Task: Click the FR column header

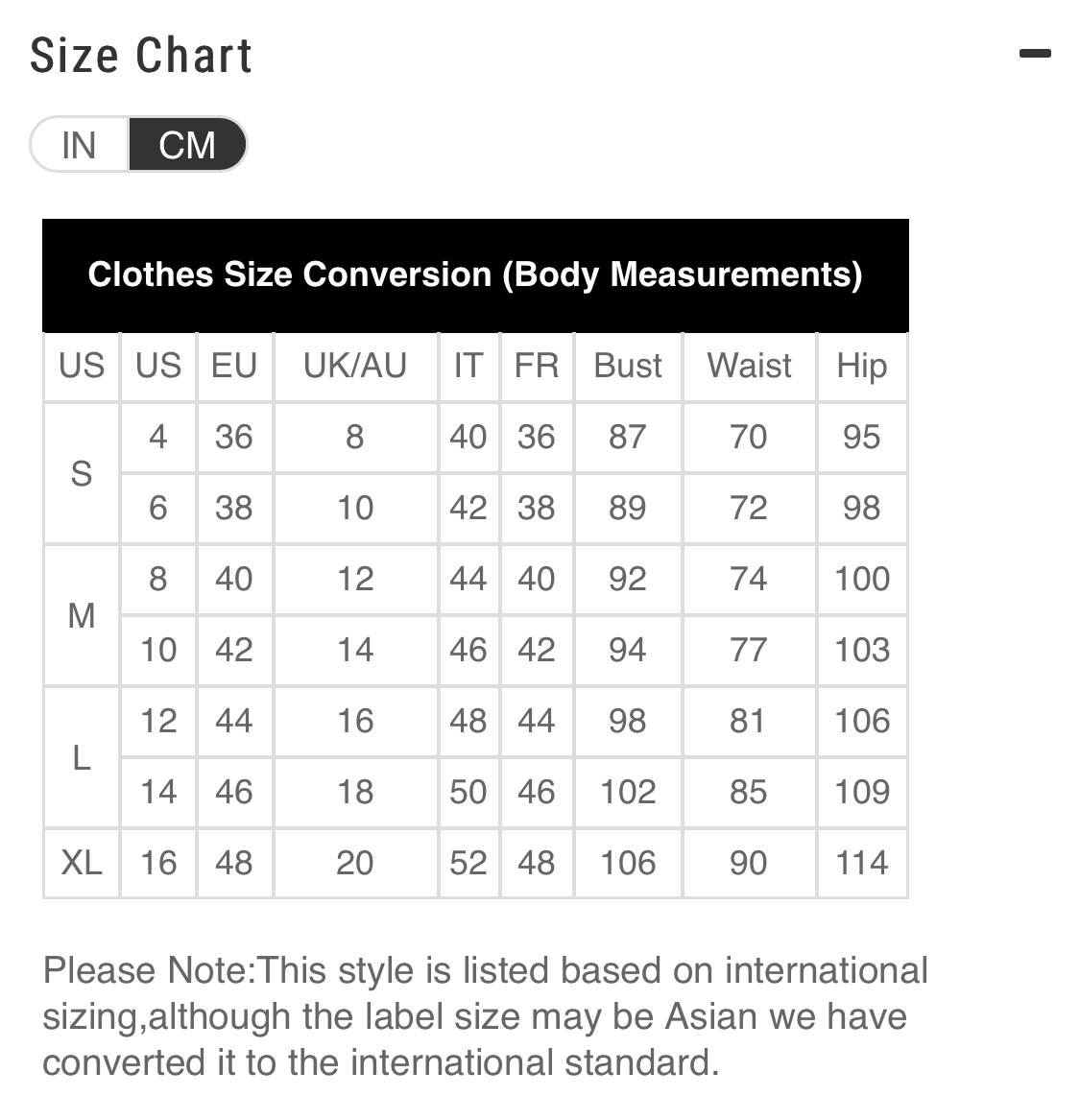Action: point(537,366)
